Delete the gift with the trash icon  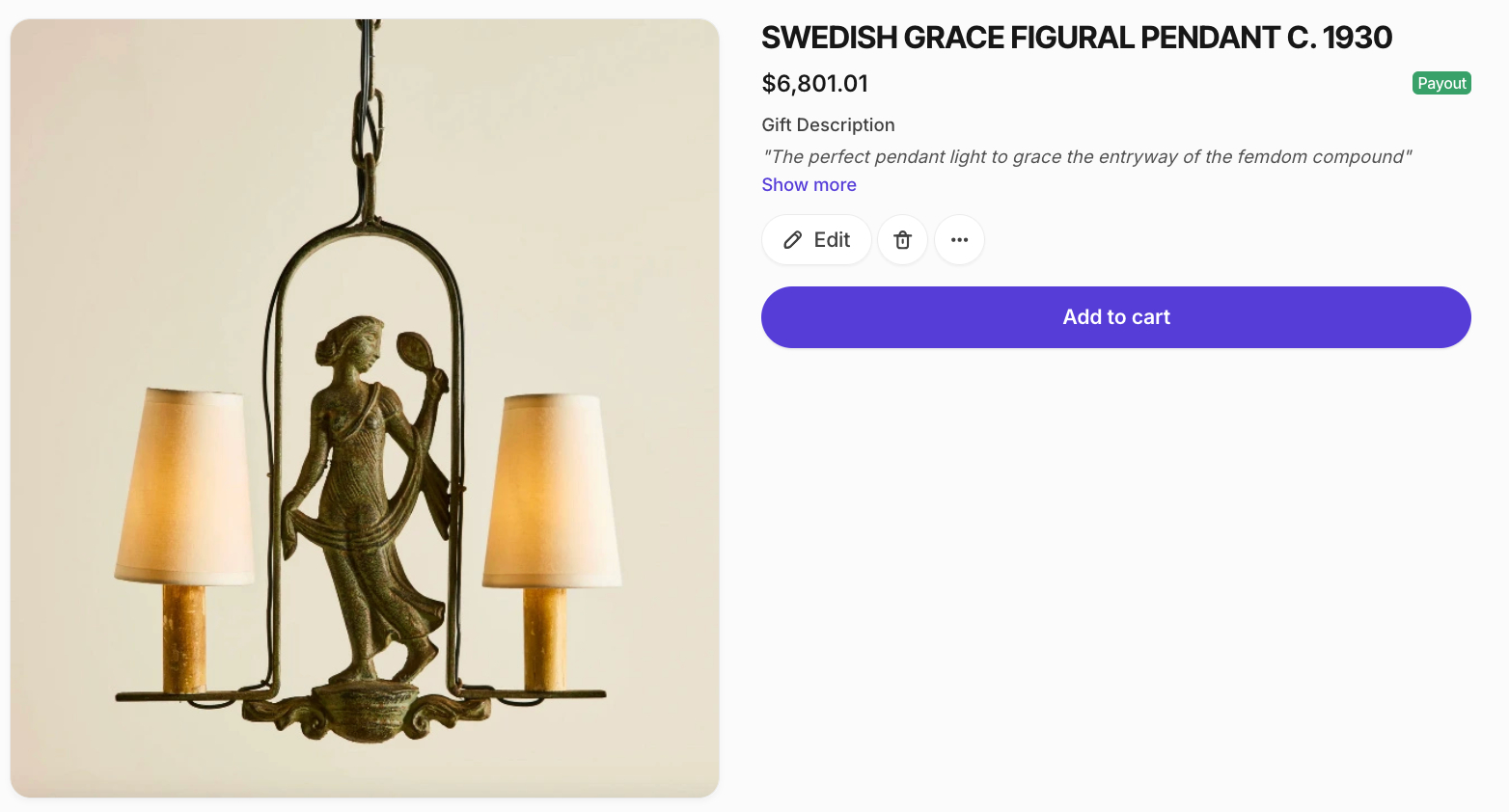[902, 240]
